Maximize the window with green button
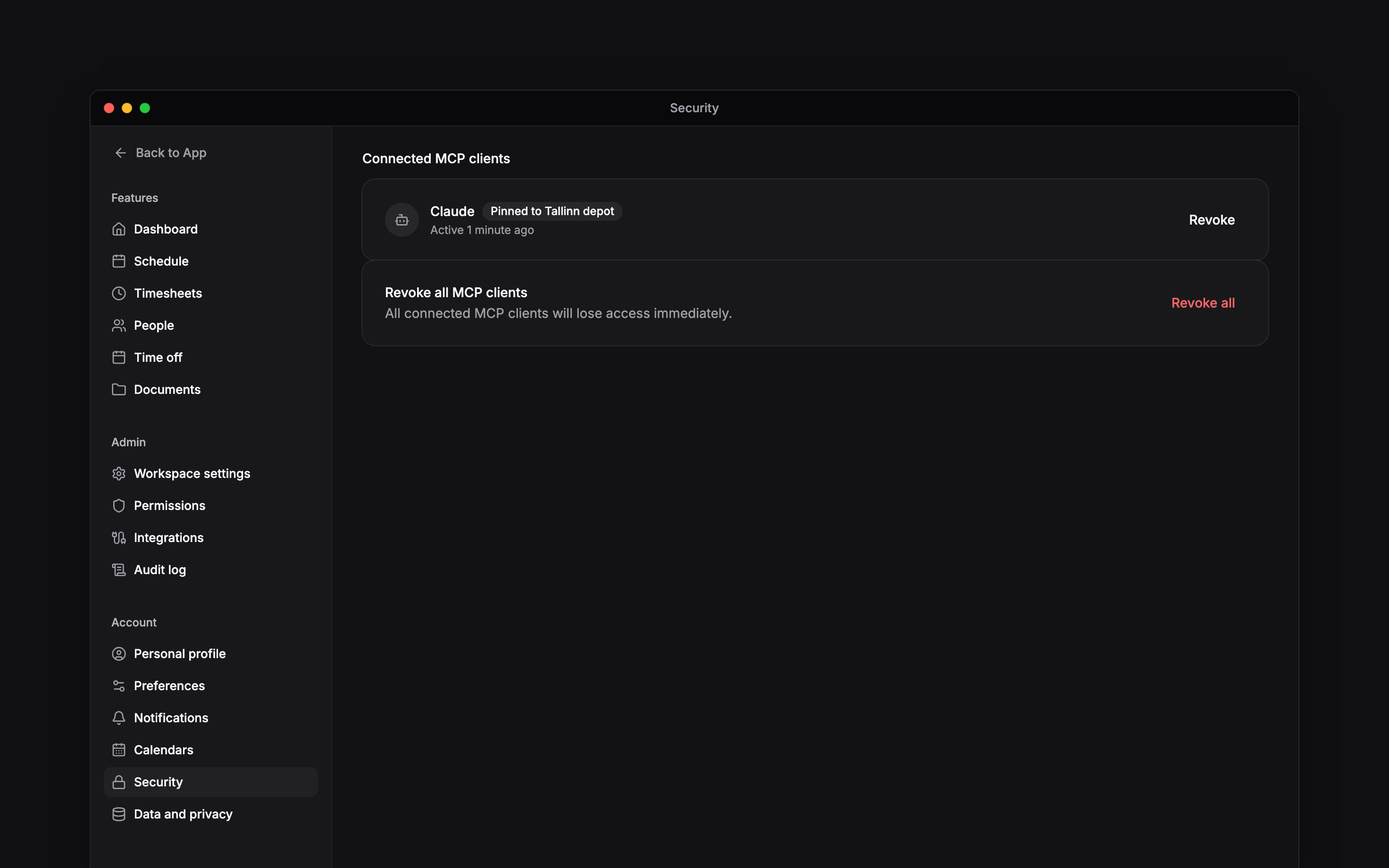The width and height of the screenshot is (1389, 868). click(145, 108)
